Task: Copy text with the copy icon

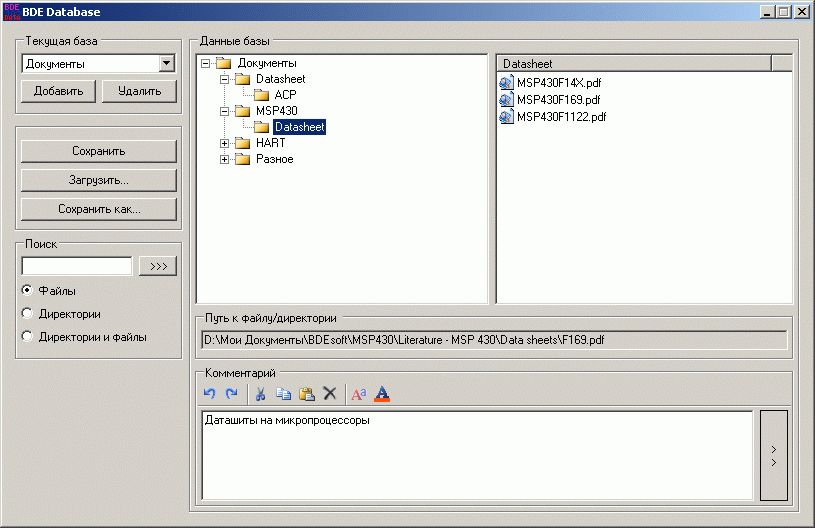Action: 284,394
